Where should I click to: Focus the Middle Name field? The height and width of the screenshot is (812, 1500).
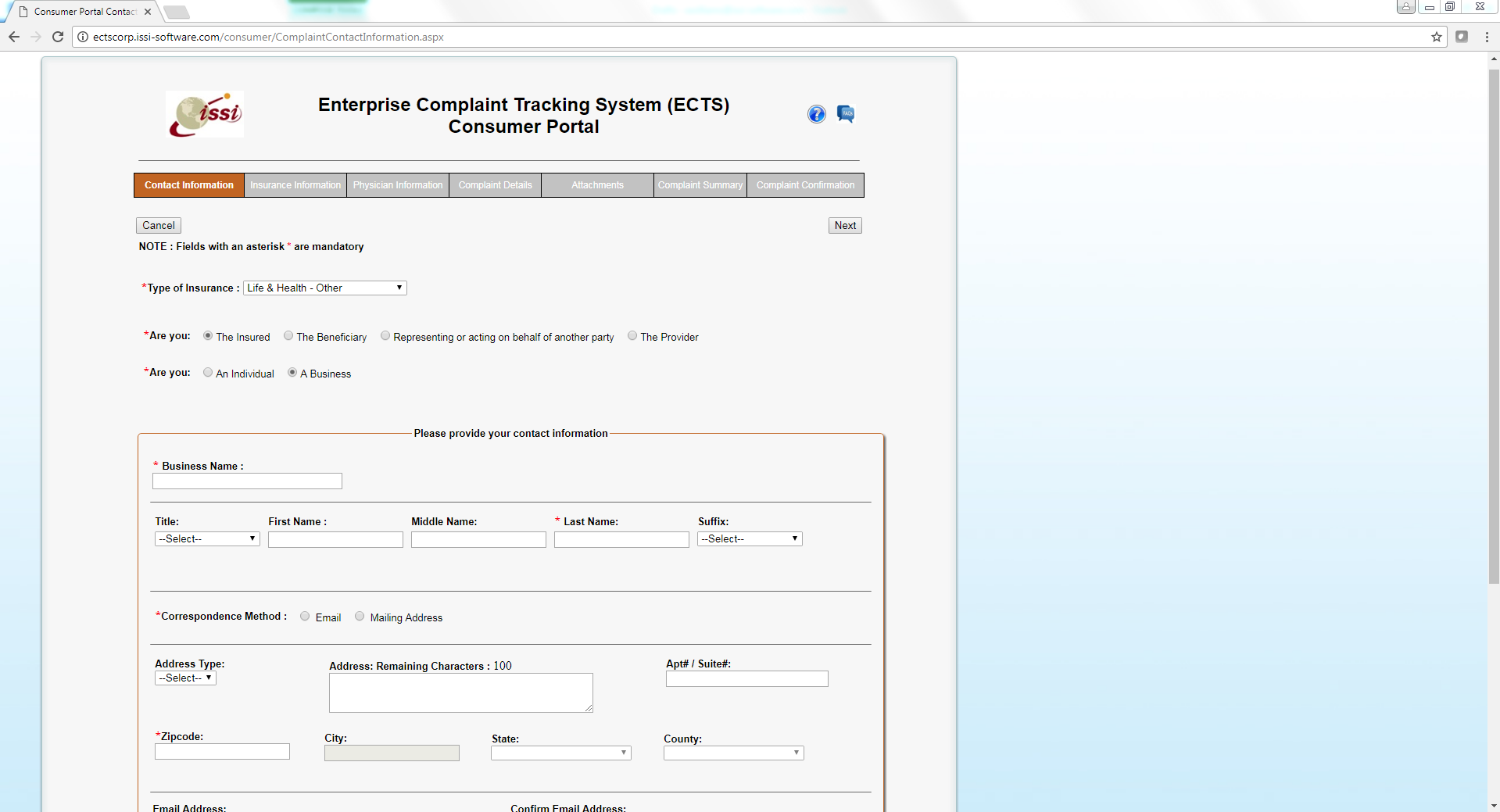coord(478,540)
